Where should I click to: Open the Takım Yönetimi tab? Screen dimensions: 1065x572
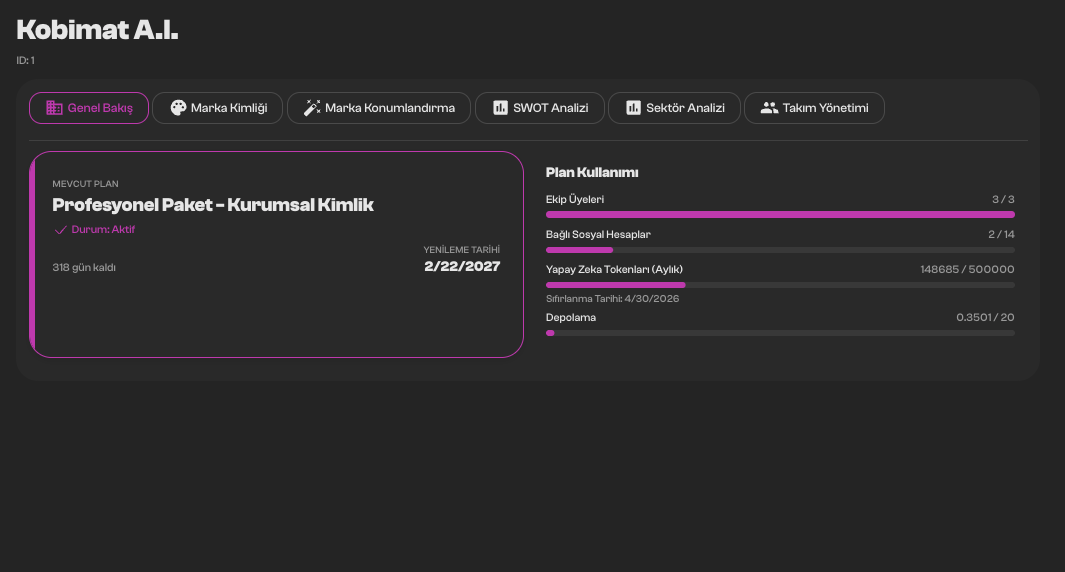[x=814, y=108]
